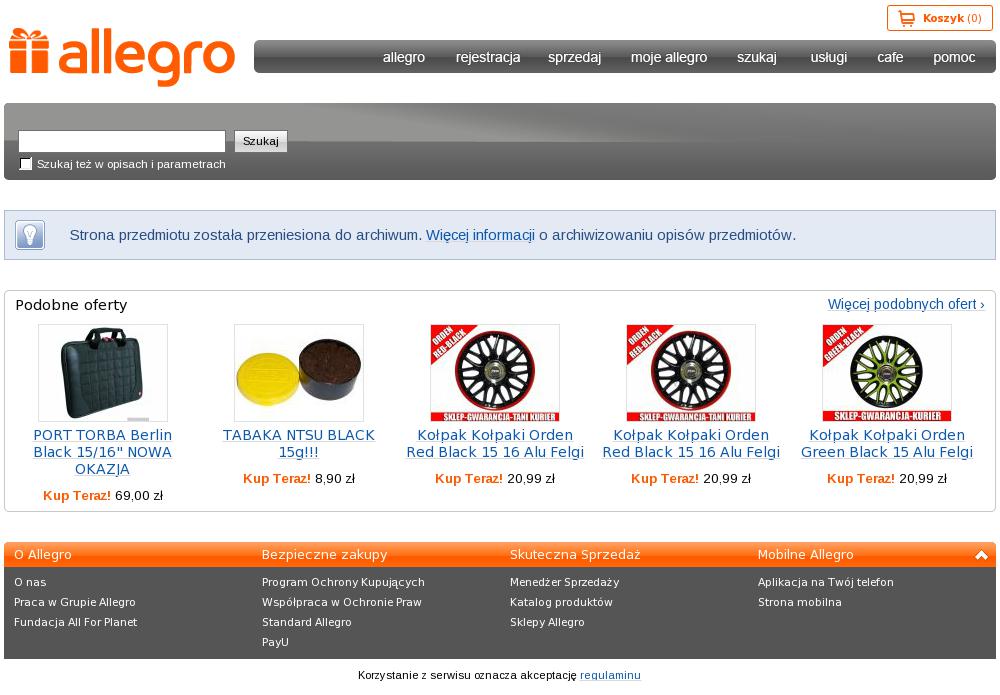Visit 'Fundacja All For Planet' link
This screenshot has height=695, width=1000.
[75, 622]
